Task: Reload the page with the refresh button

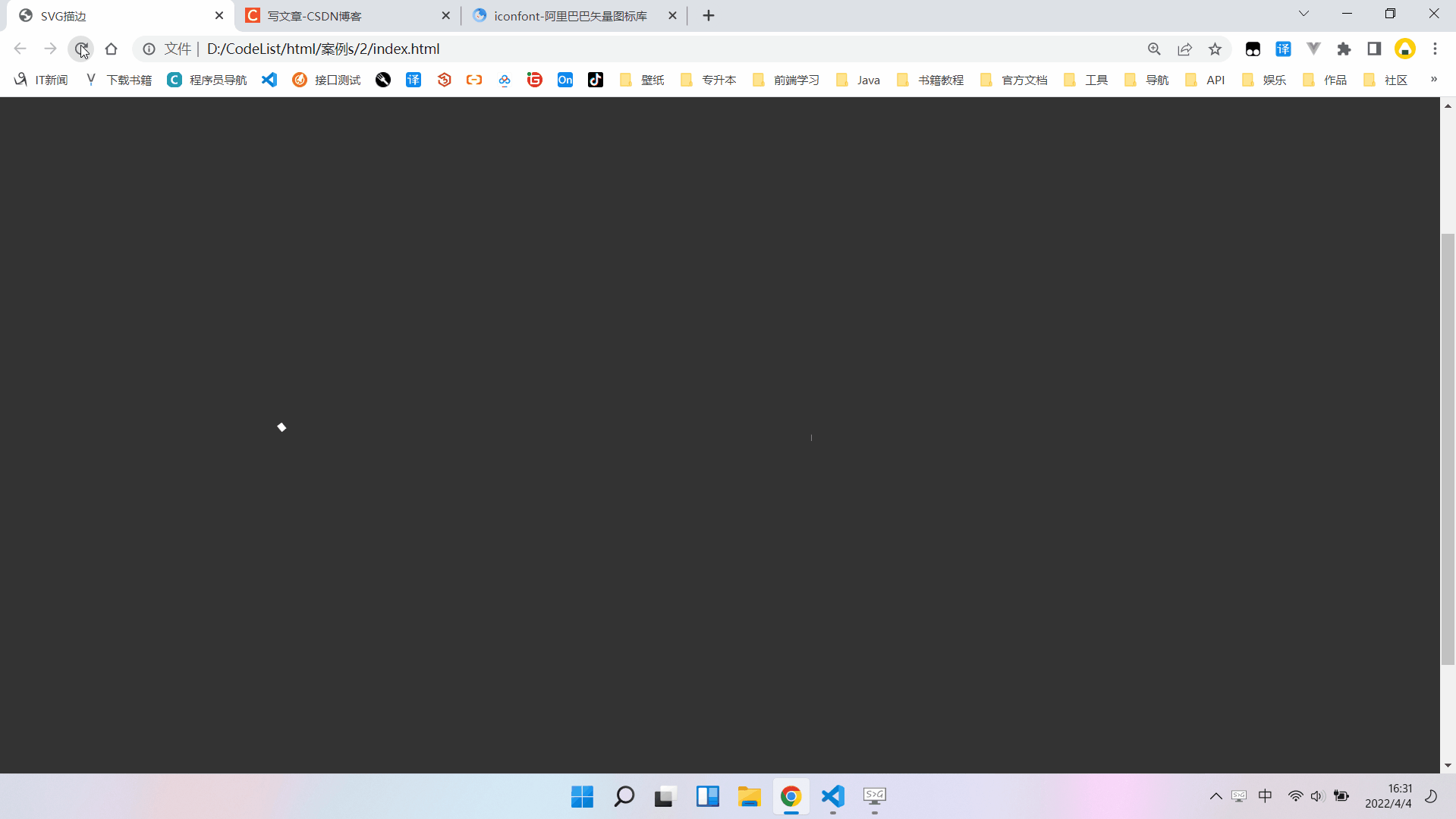Action: (81, 49)
